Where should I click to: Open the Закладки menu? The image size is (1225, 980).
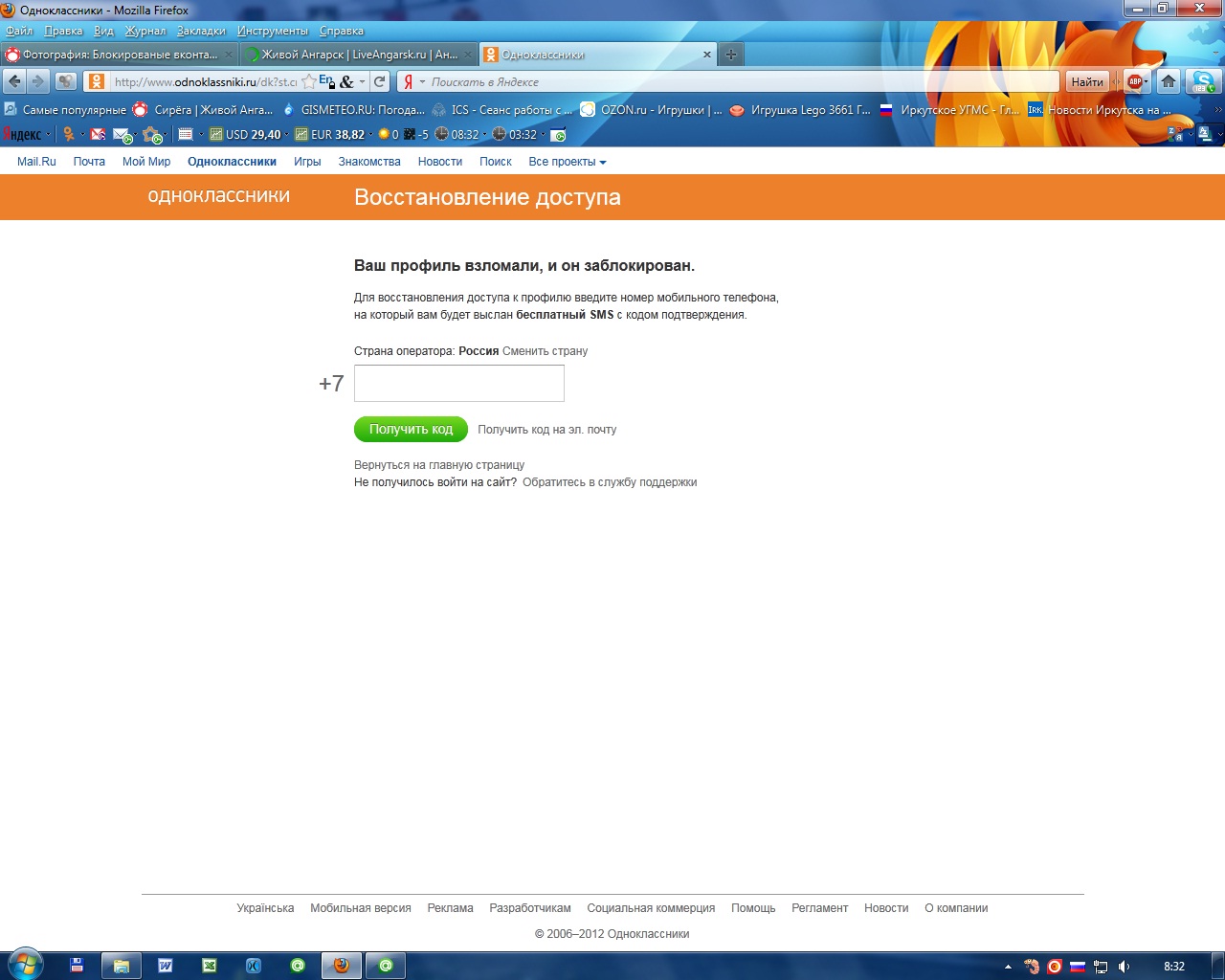click(200, 31)
